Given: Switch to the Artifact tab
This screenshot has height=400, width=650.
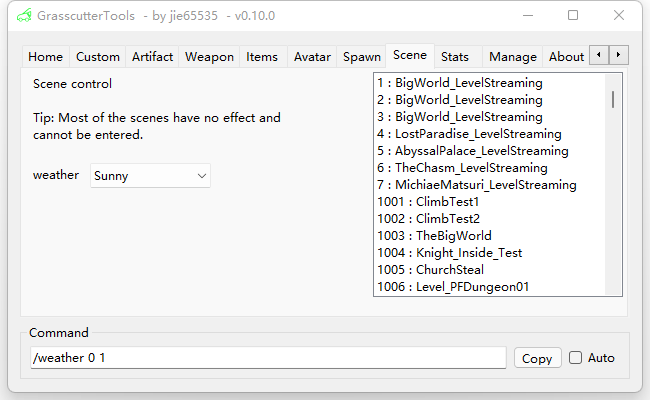Looking at the screenshot, I should point(152,57).
